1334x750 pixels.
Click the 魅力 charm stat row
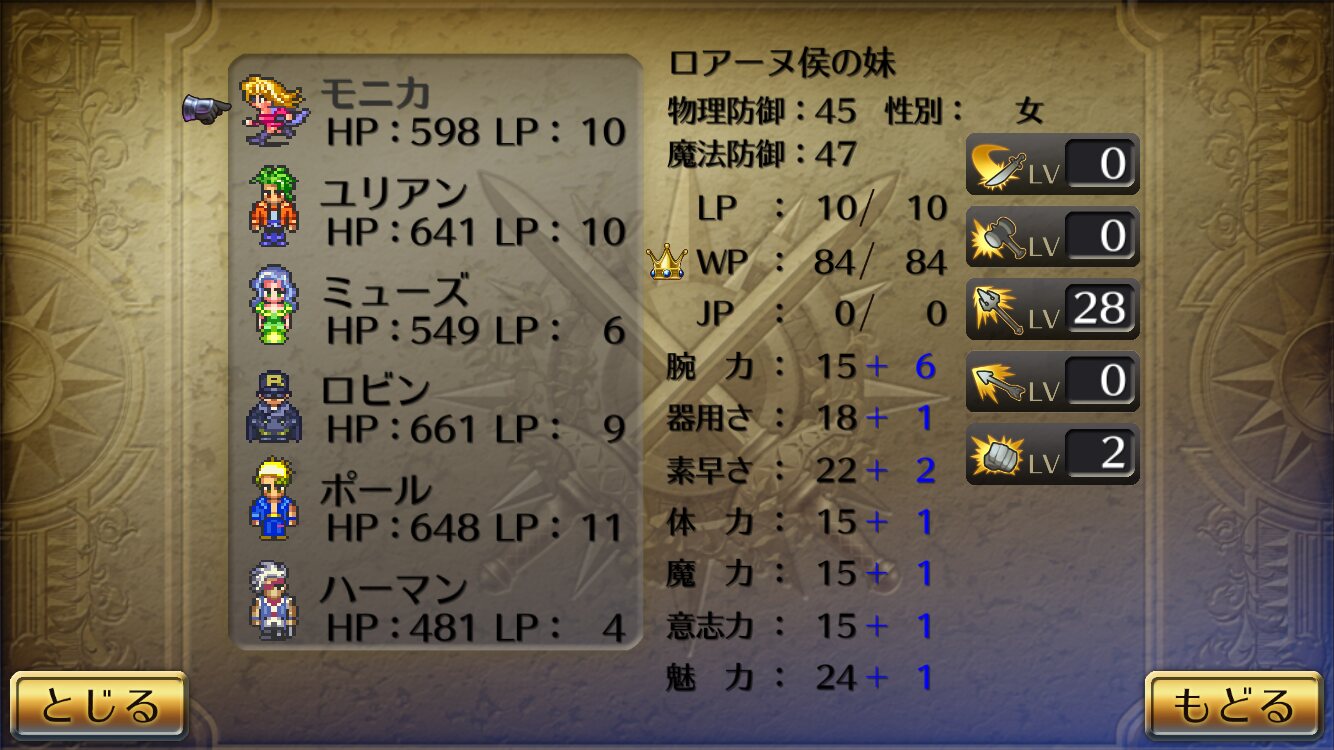coord(801,678)
